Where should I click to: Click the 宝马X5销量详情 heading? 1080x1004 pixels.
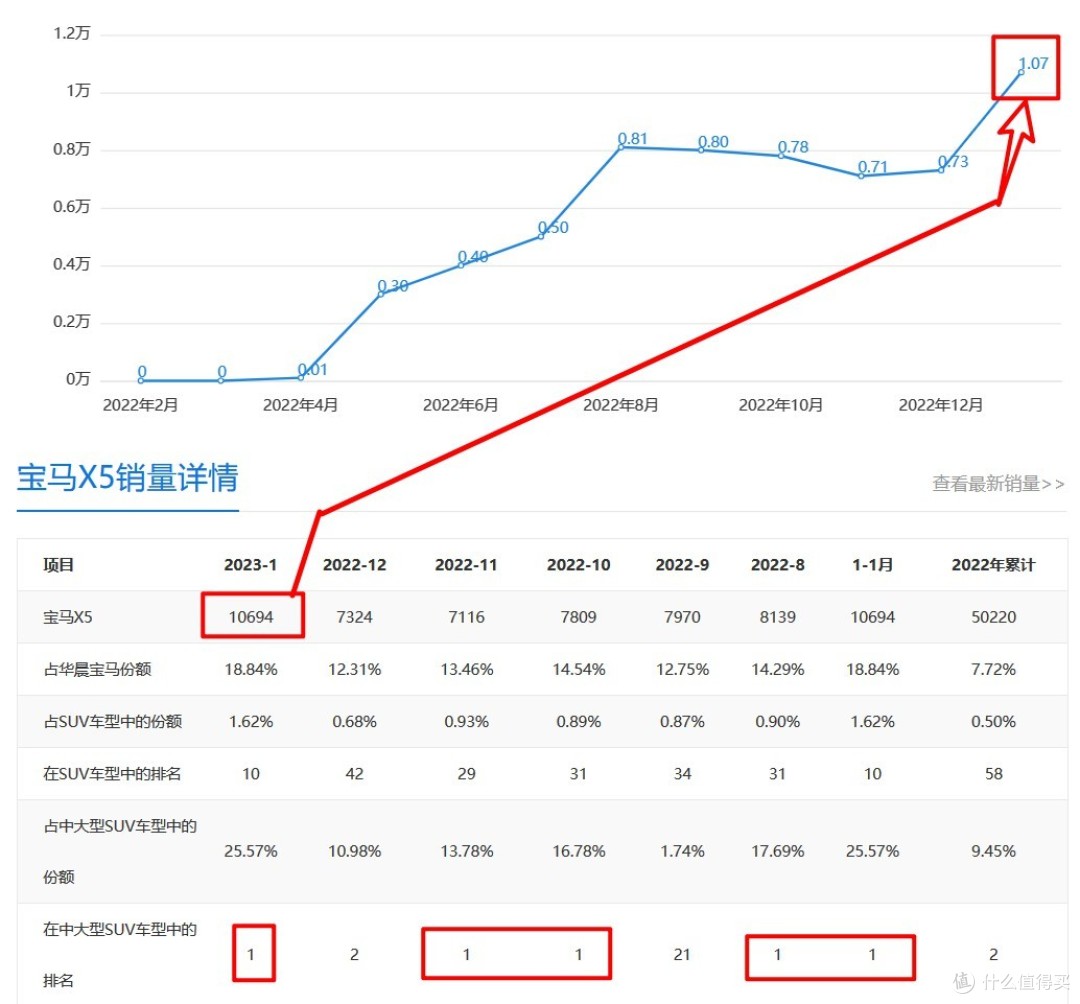tap(127, 477)
